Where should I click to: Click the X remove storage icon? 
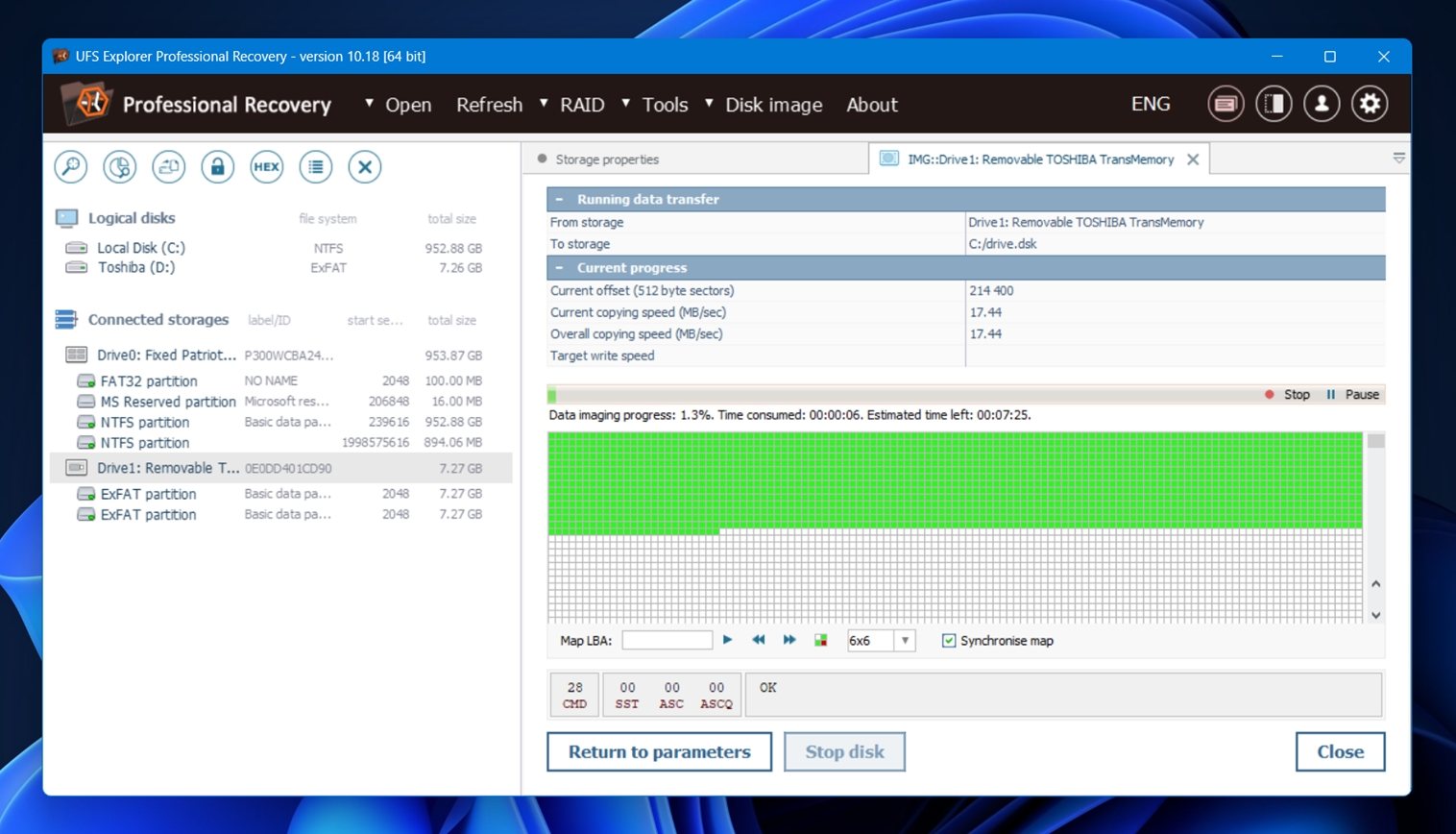364,166
